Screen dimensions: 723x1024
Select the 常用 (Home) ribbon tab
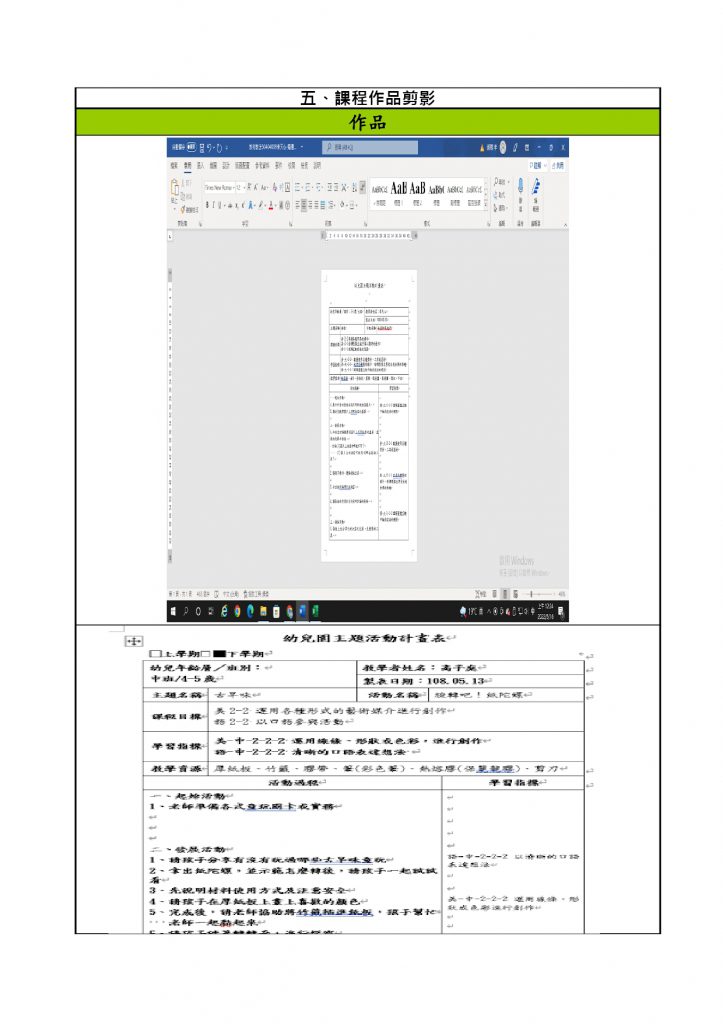click(187, 165)
